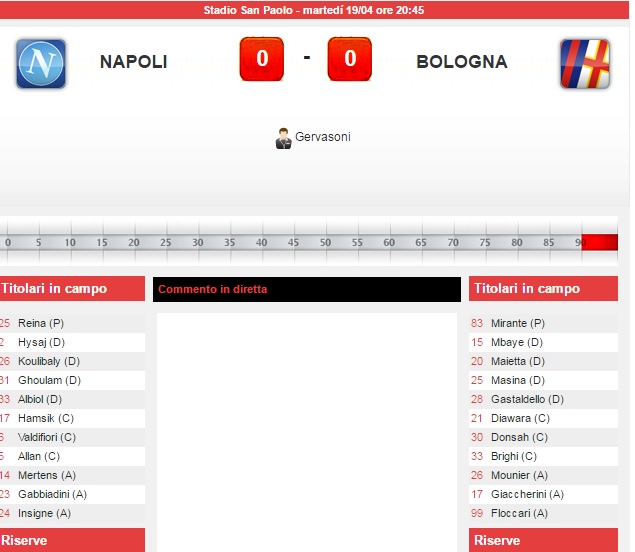Select Napoli player Hamsik (C)
This screenshot has width=635, height=552.
tap(46, 418)
